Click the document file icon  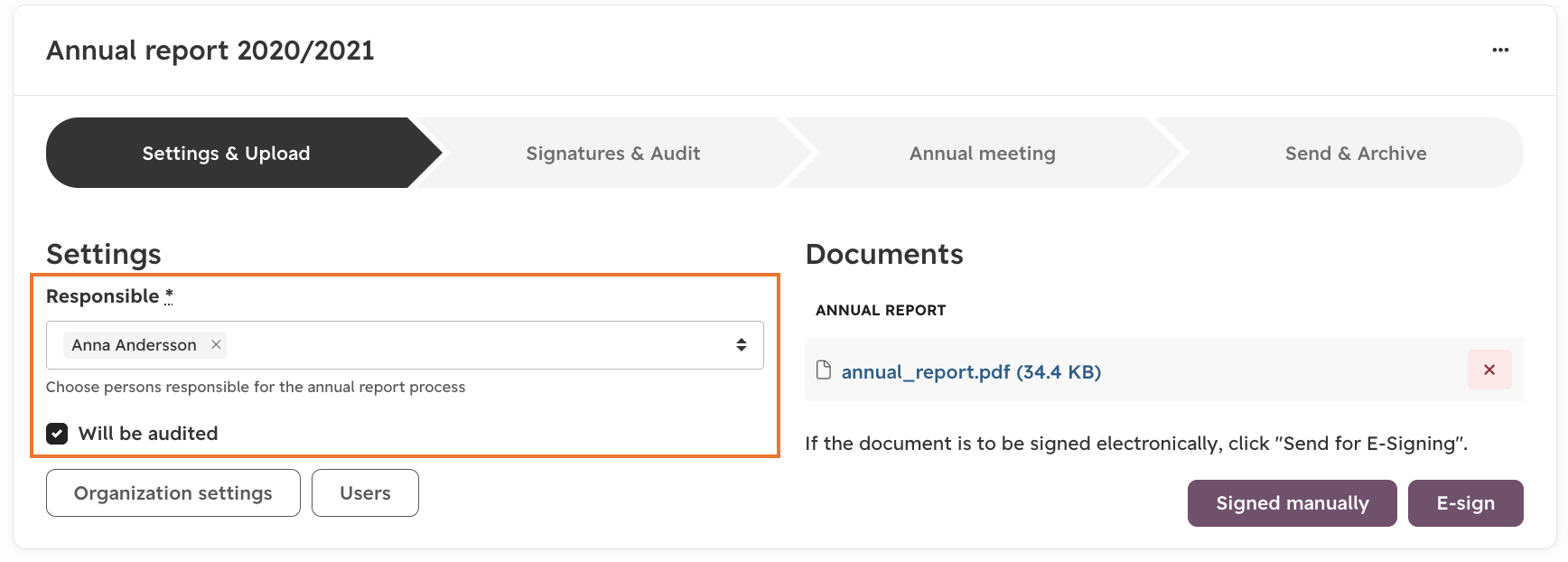click(823, 370)
